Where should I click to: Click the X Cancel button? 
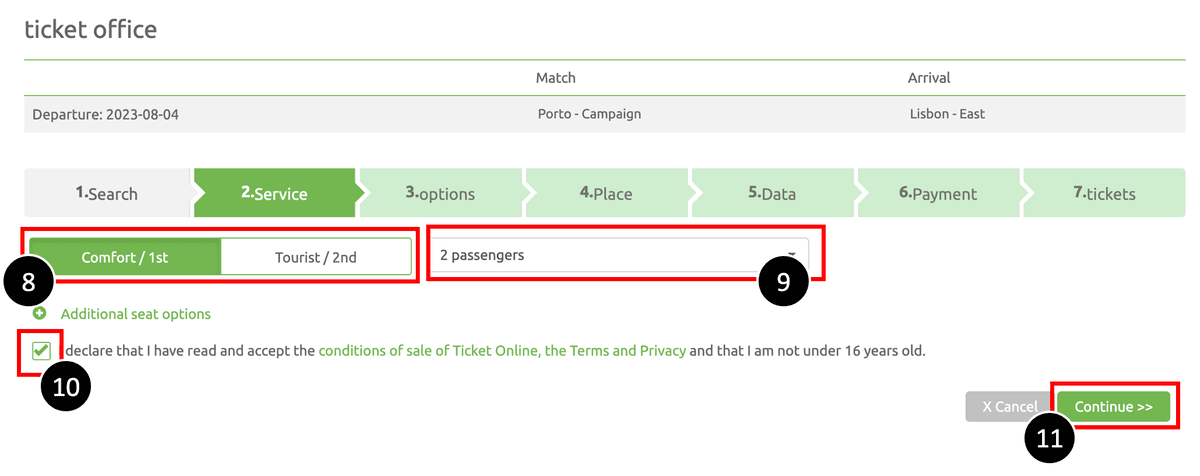pos(1010,406)
